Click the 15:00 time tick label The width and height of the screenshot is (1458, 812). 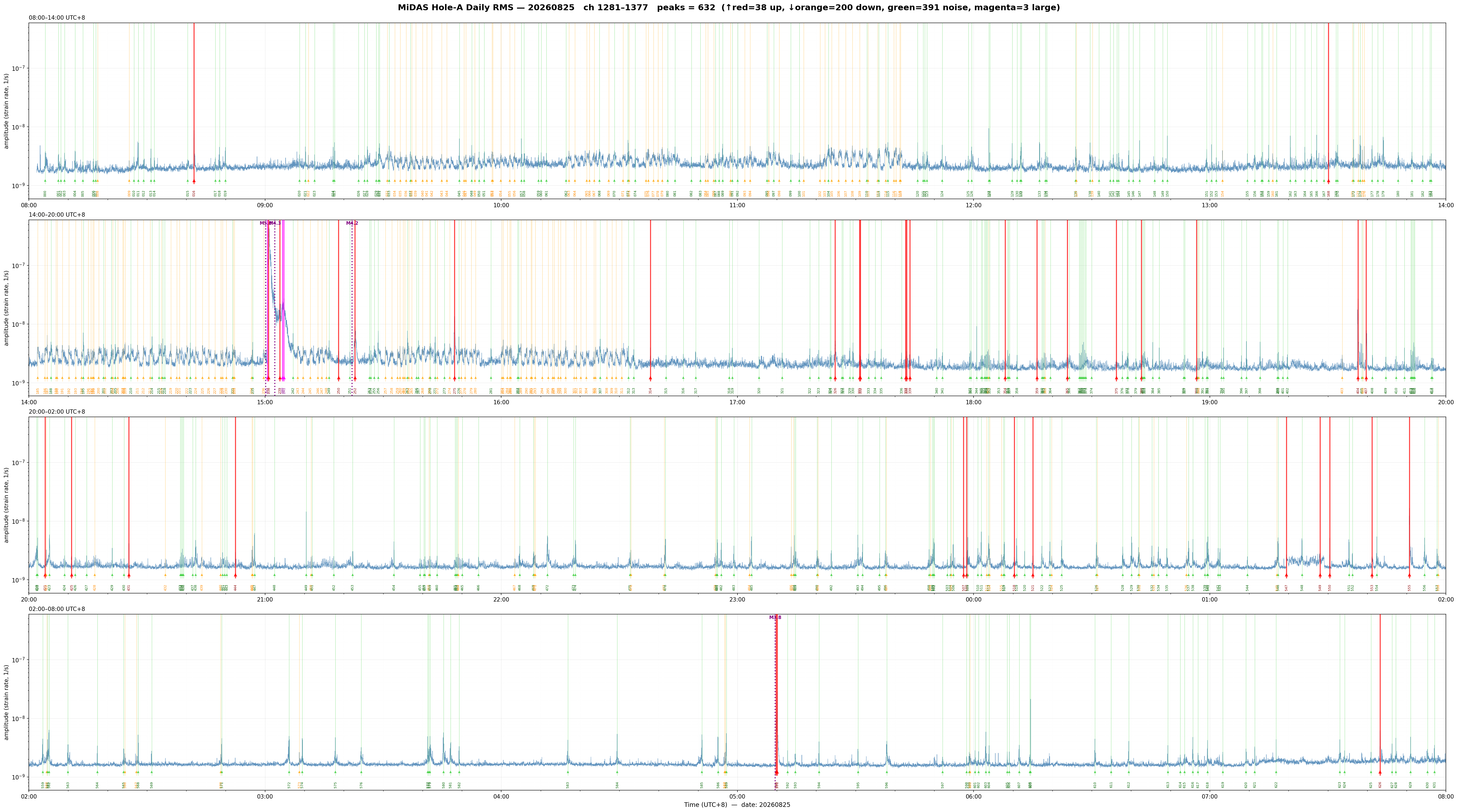(x=265, y=402)
